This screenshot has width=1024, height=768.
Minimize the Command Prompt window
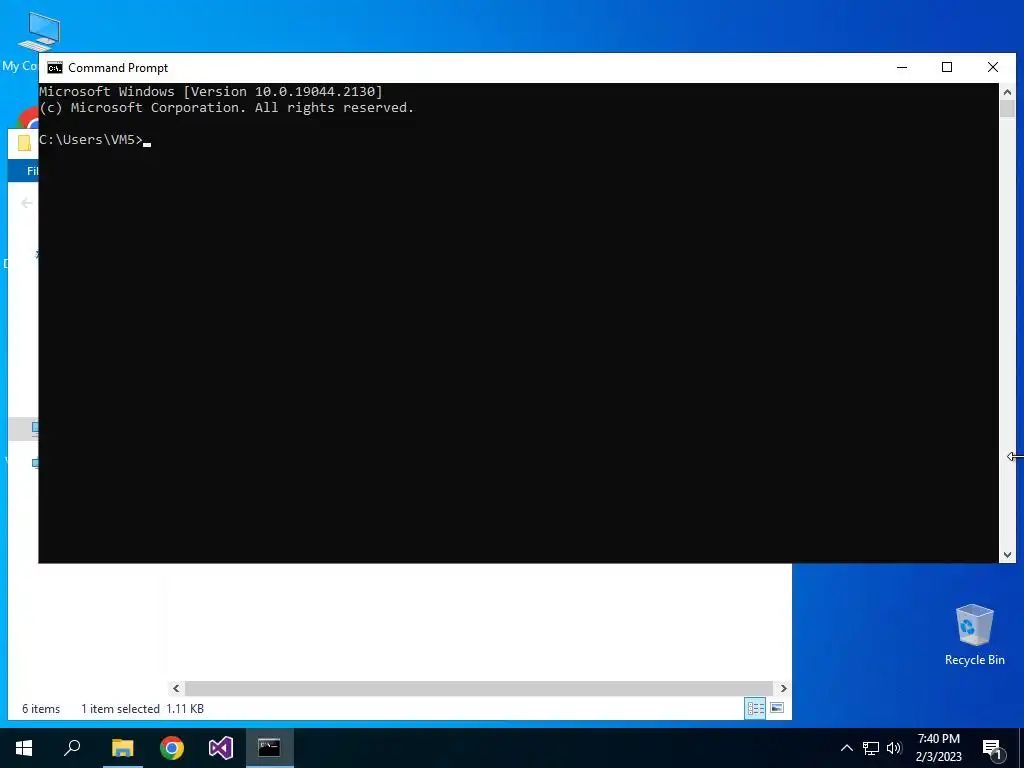pos(902,67)
